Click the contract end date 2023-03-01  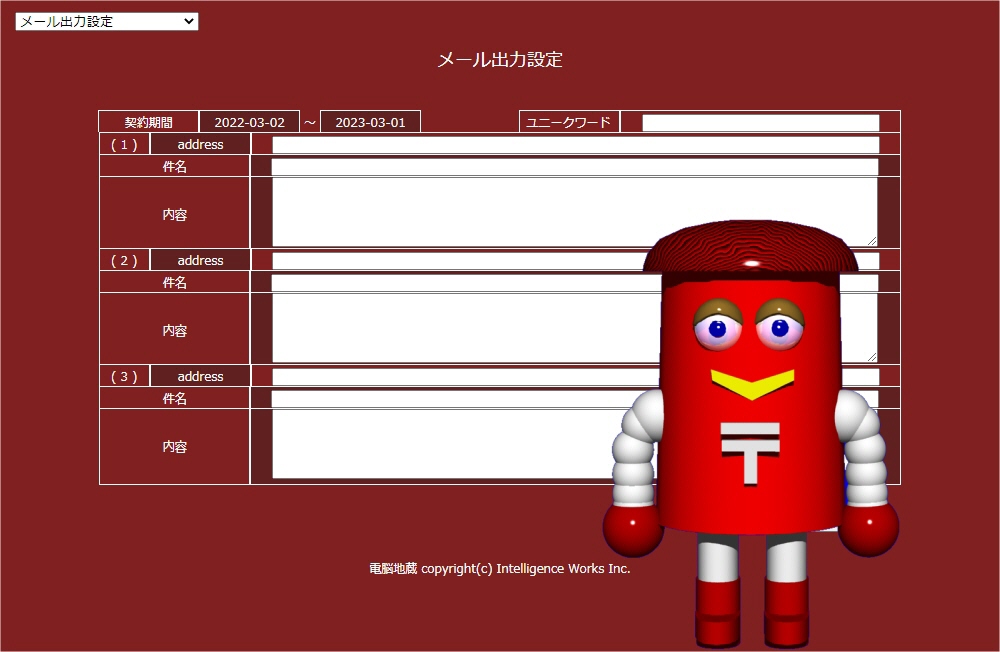click(370, 122)
